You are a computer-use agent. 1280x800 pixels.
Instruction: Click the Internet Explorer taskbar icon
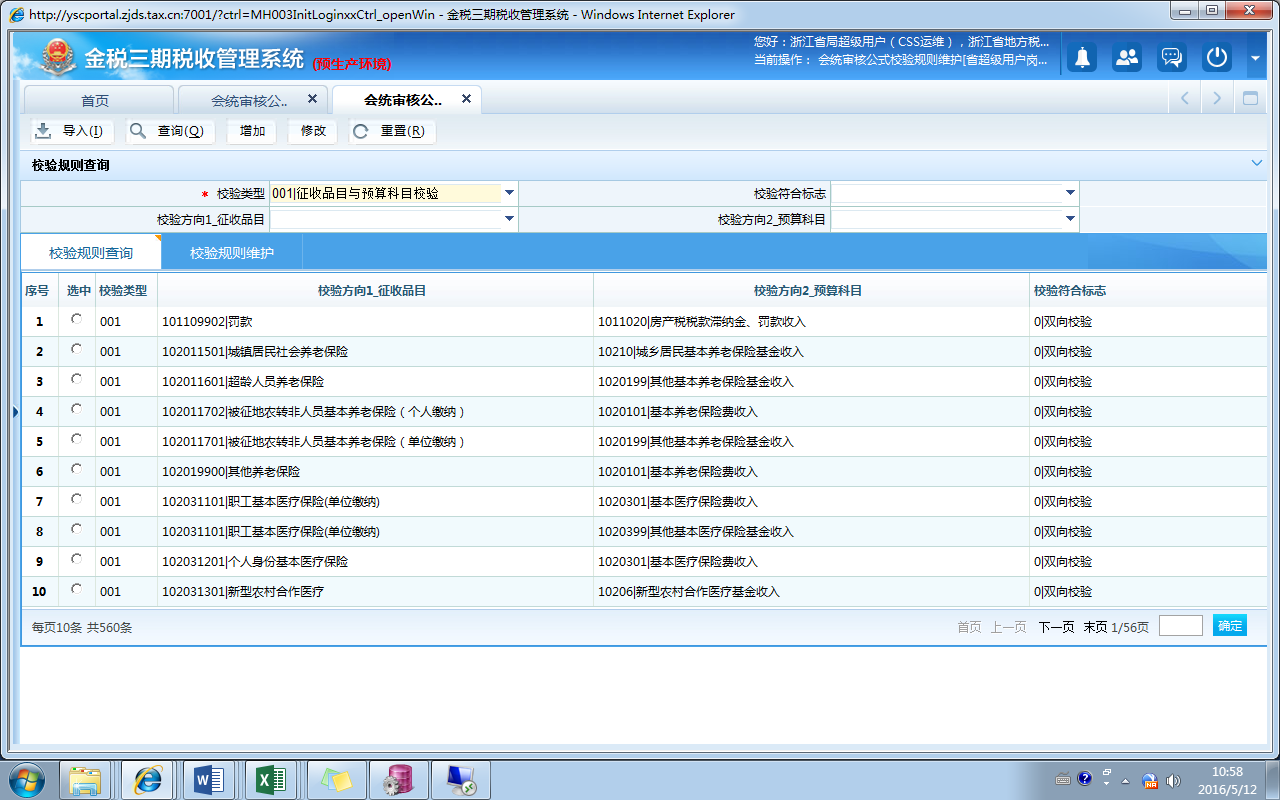(148, 779)
